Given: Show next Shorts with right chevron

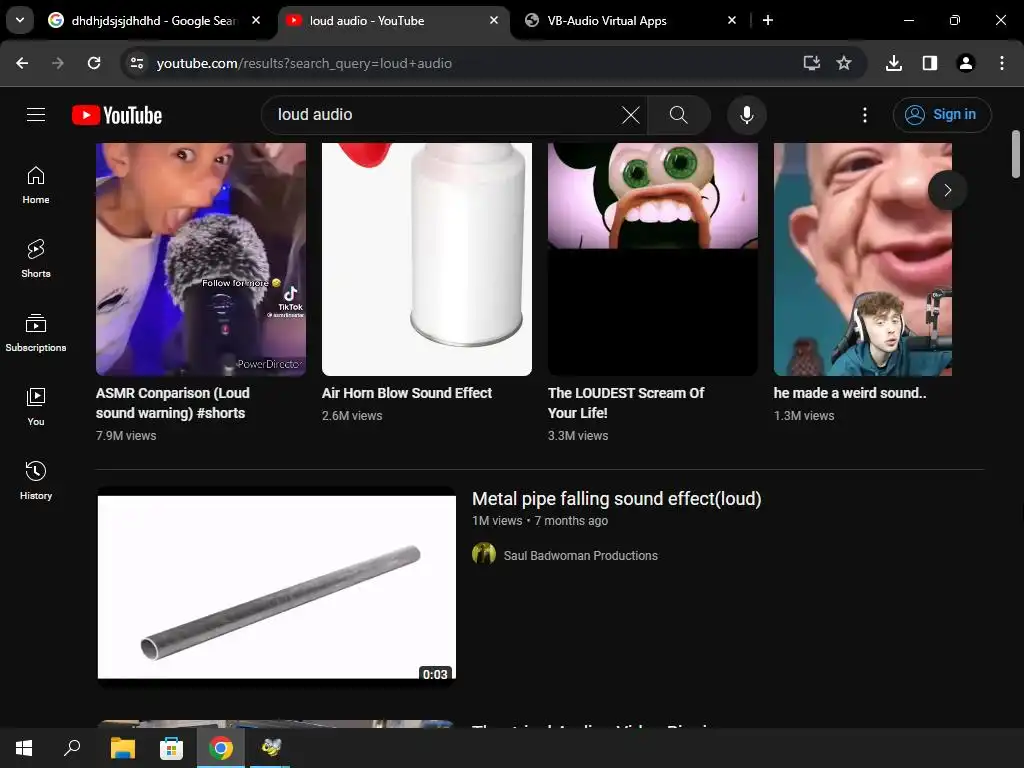Looking at the screenshot, I should [947, 190].
